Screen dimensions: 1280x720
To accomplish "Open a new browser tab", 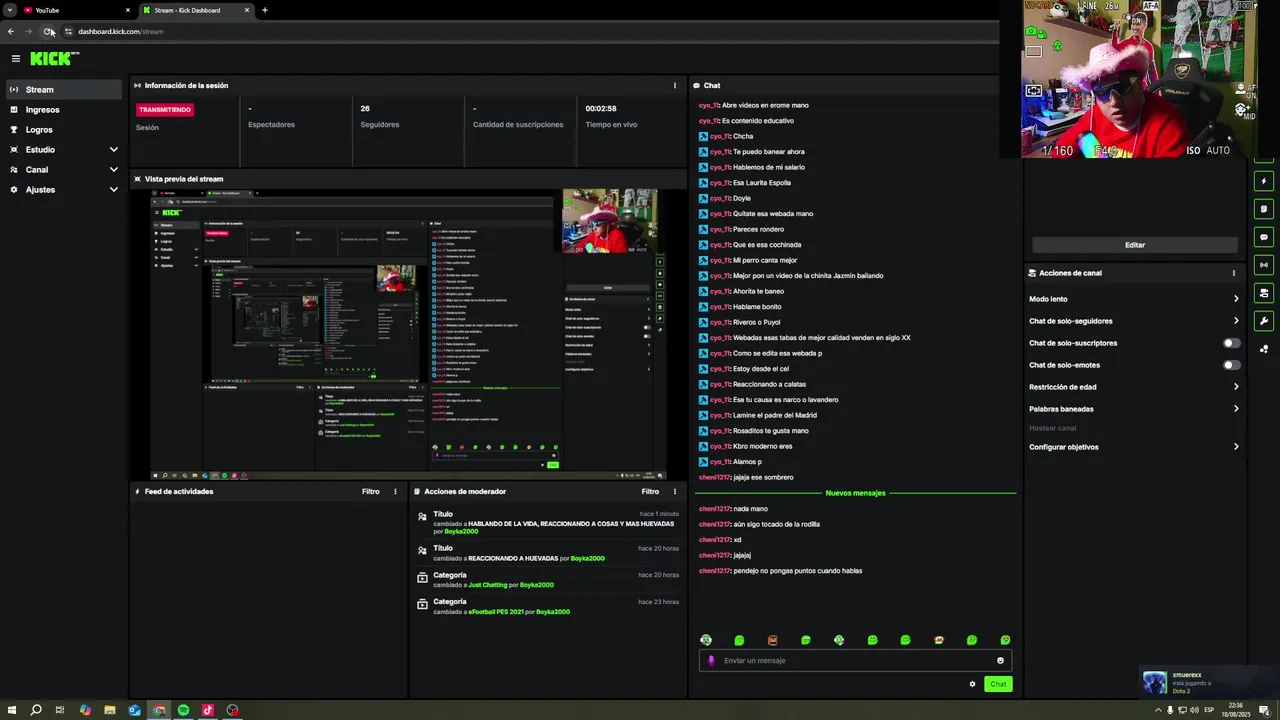I will pos(264,10).
